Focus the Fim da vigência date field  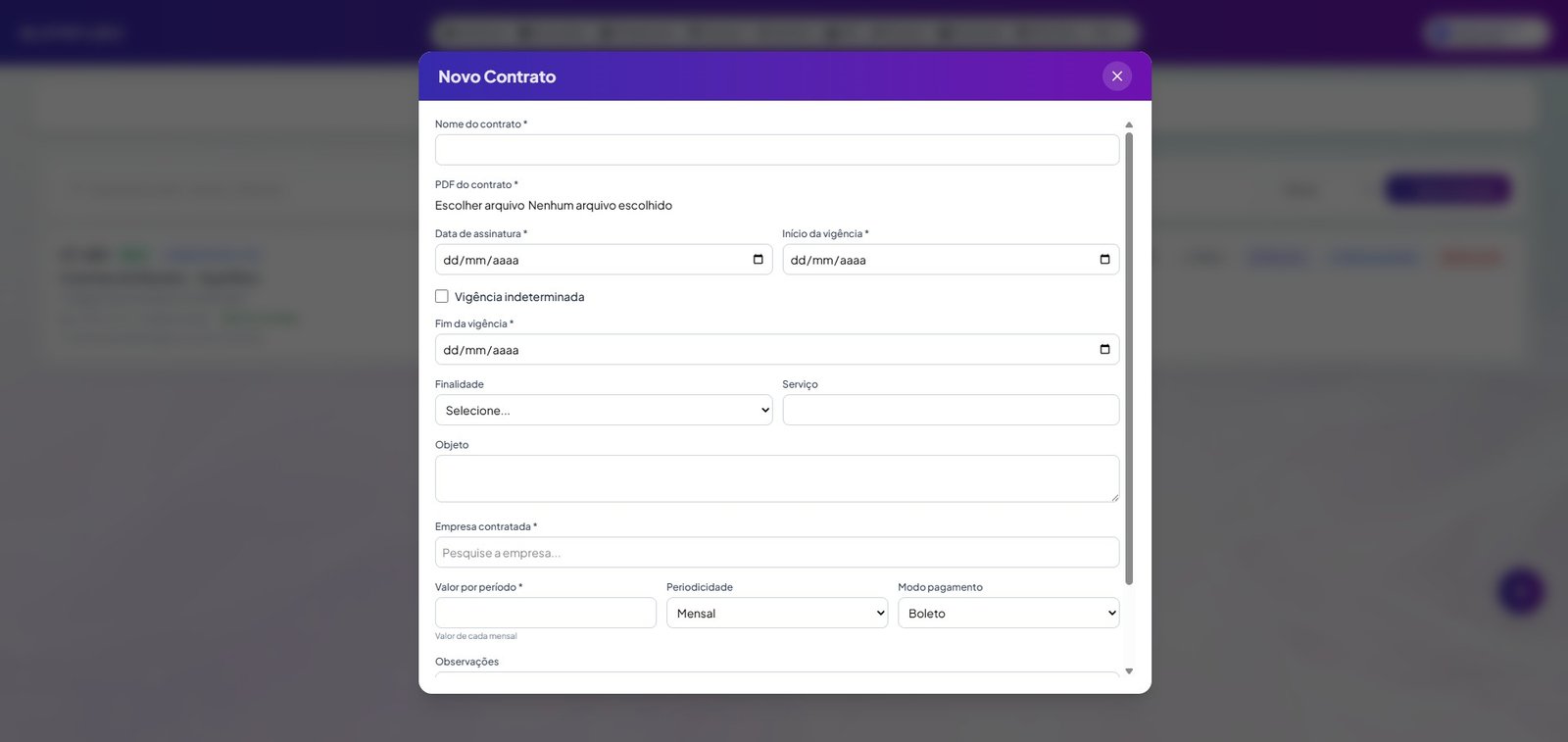click(x=777, y=350)
